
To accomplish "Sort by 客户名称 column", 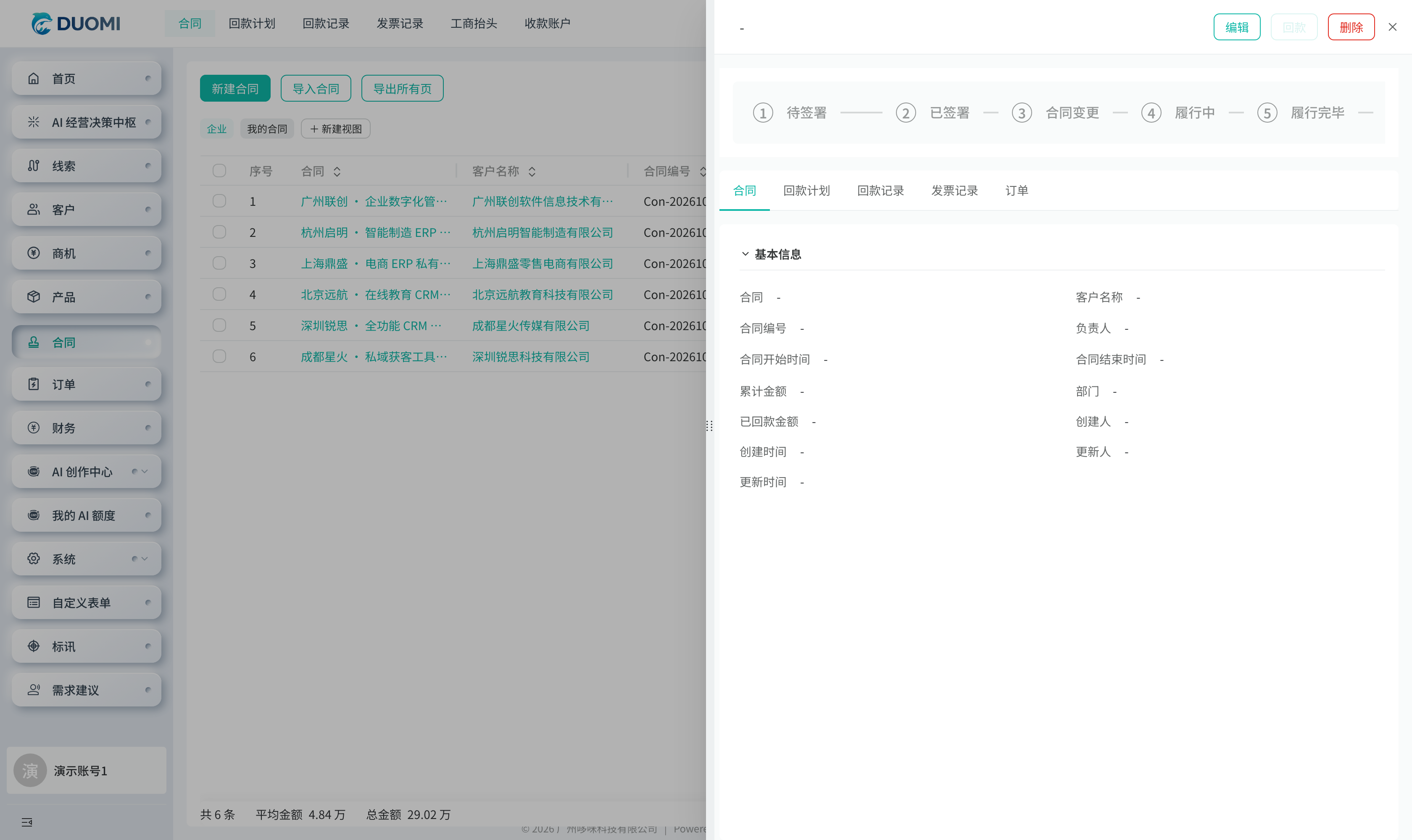I will click(x=531, y=171).
